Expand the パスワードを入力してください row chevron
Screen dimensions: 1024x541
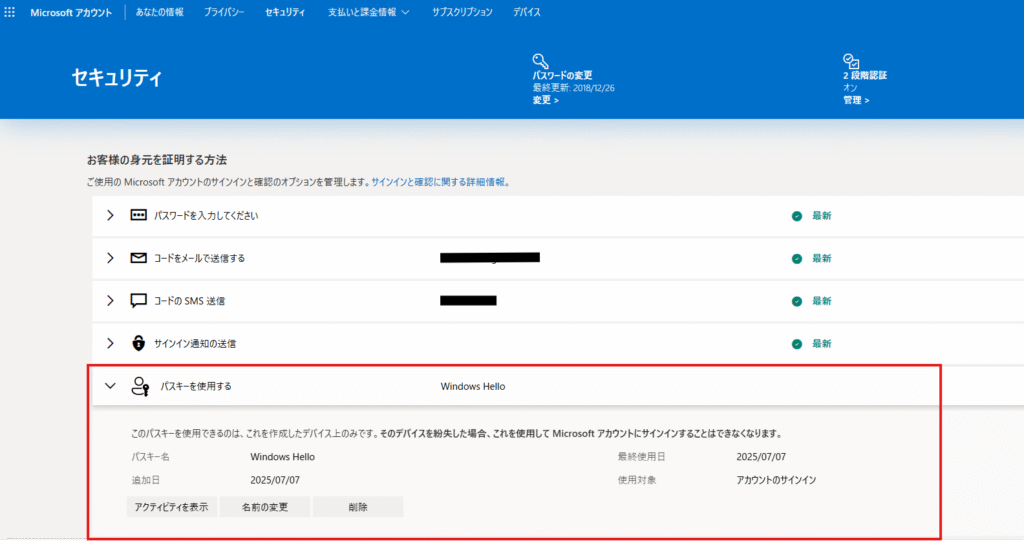pyautogui.click(x=110, y=215)
